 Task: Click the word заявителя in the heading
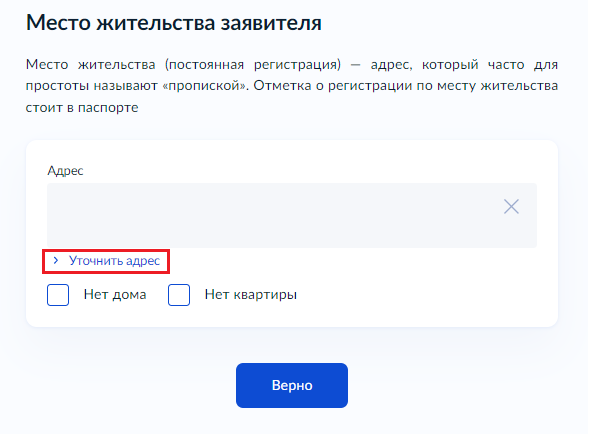(x=271, y=23)
